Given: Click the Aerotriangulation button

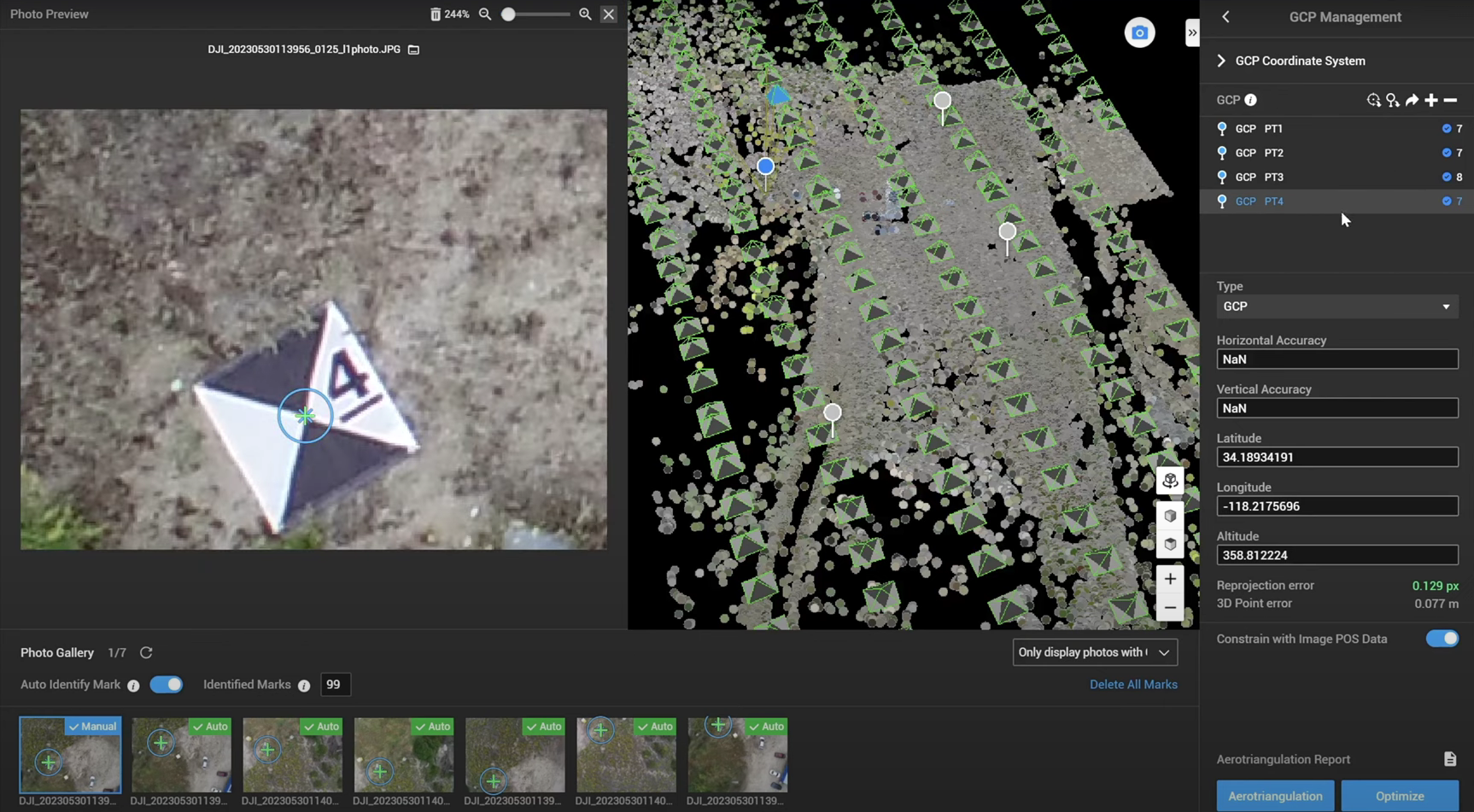Looking at the screenshot, I should coord(1275,796).
